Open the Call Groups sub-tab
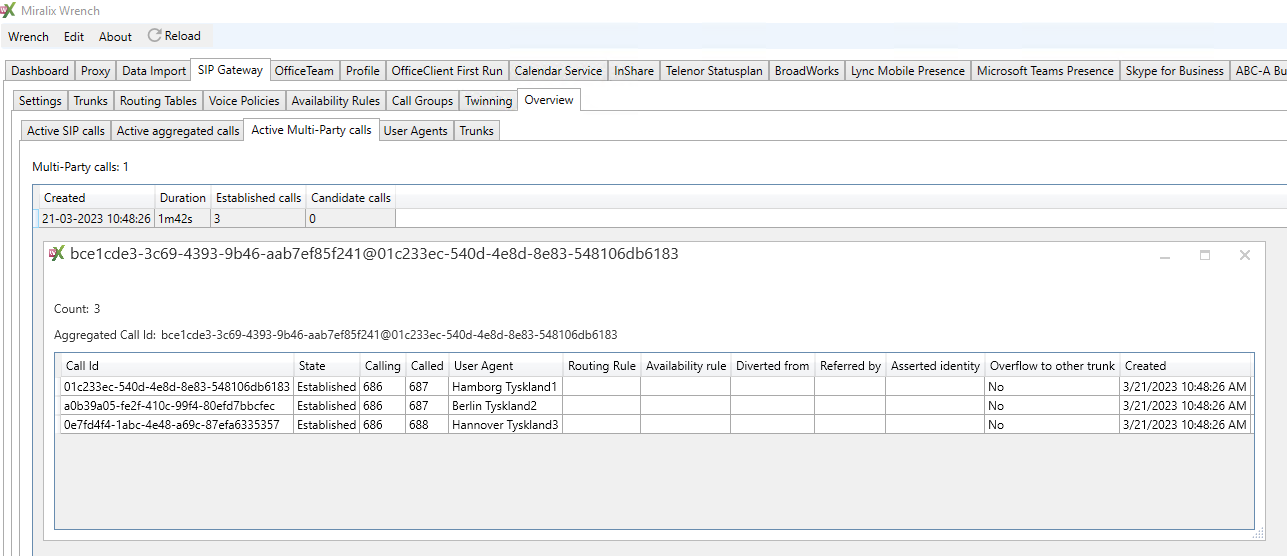1287x556 pixels. click(x=422, y=101)
